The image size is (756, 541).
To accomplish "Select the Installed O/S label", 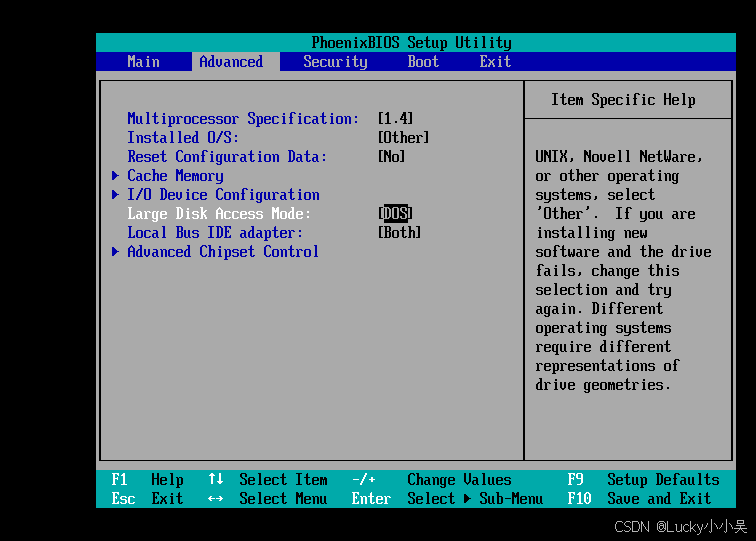I will [183, 137].
